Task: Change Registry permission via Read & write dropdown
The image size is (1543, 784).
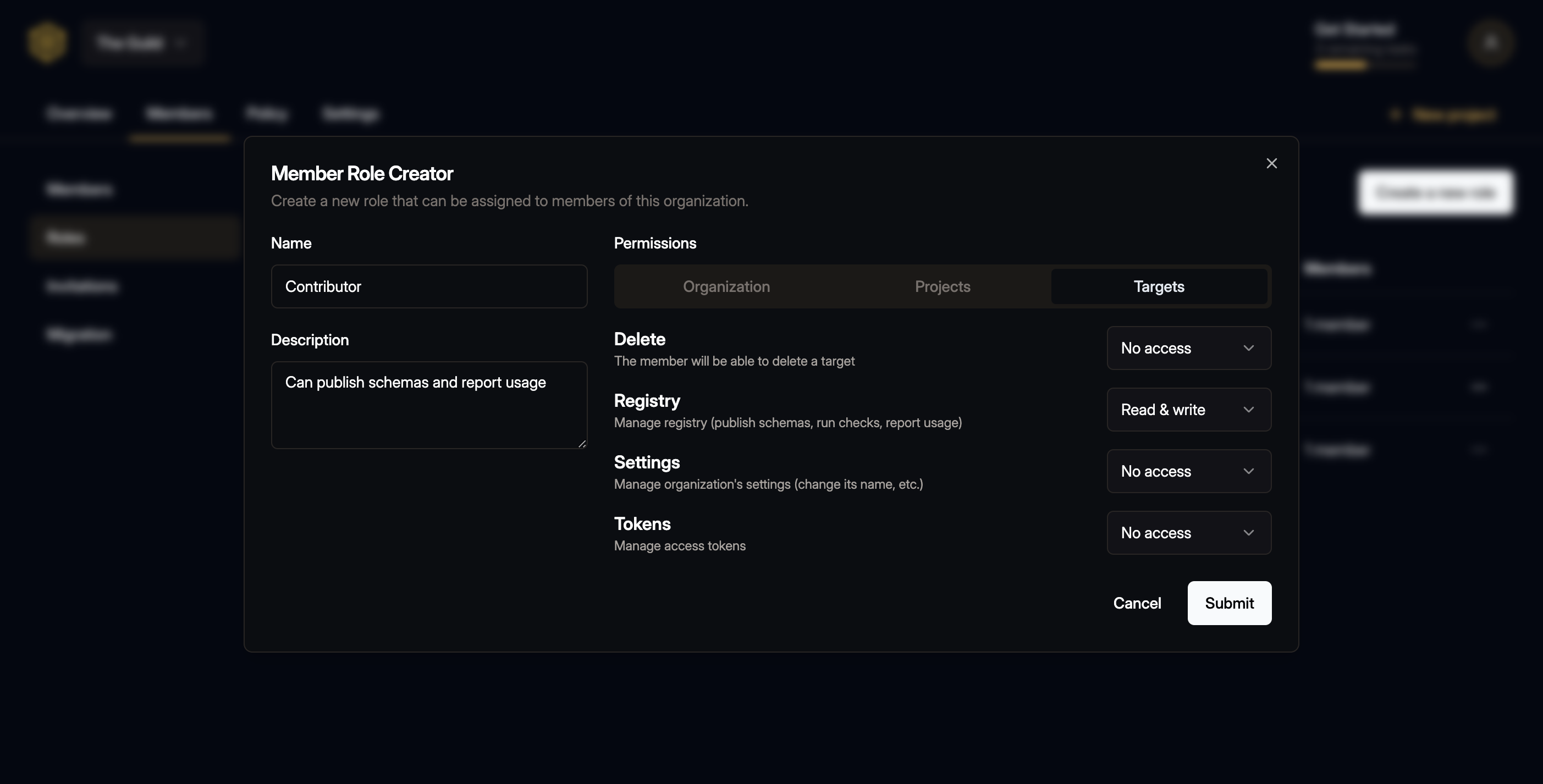Action: pyautogui.click(x=1188, y=410)
